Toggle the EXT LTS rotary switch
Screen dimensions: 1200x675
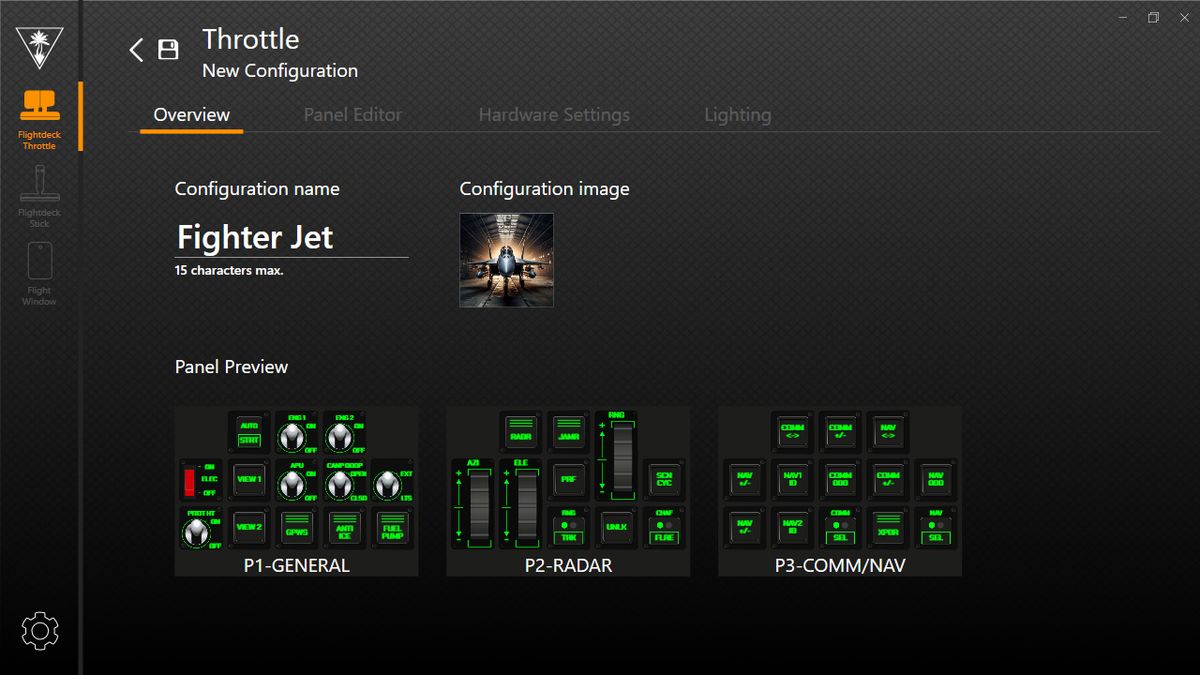tap(392, 481)
